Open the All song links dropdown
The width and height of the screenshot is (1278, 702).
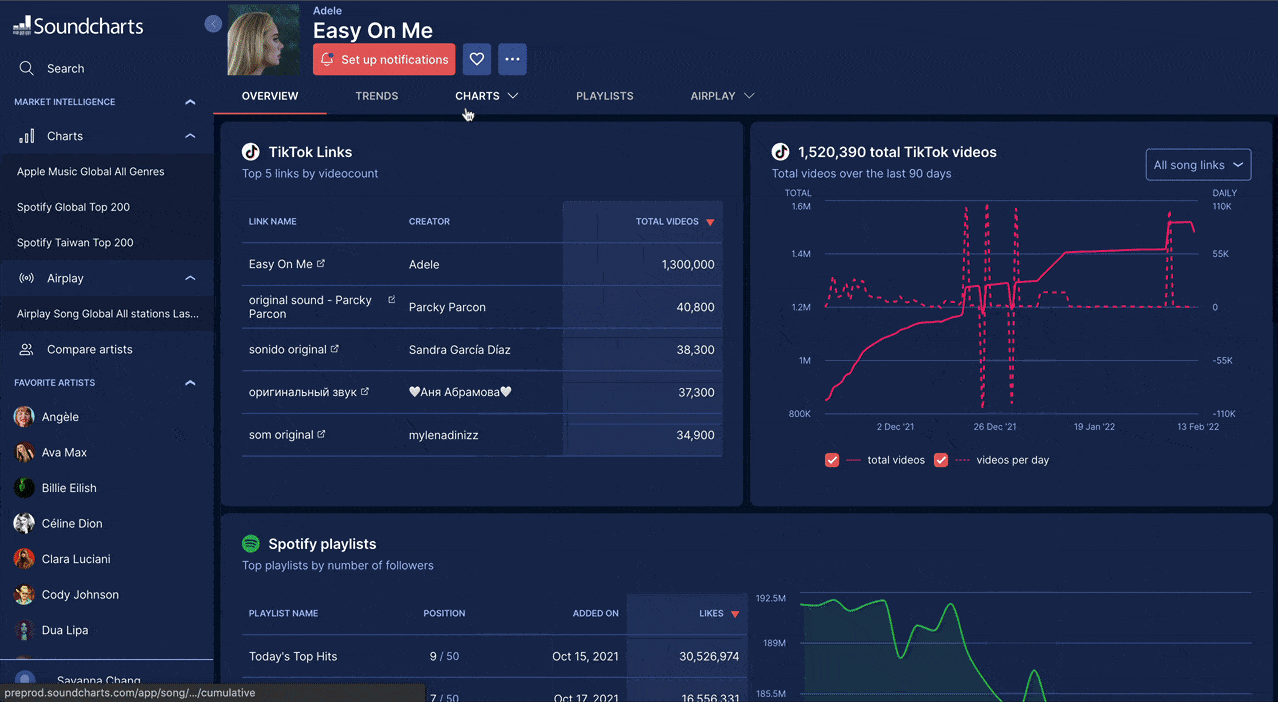pos(1198,165)
